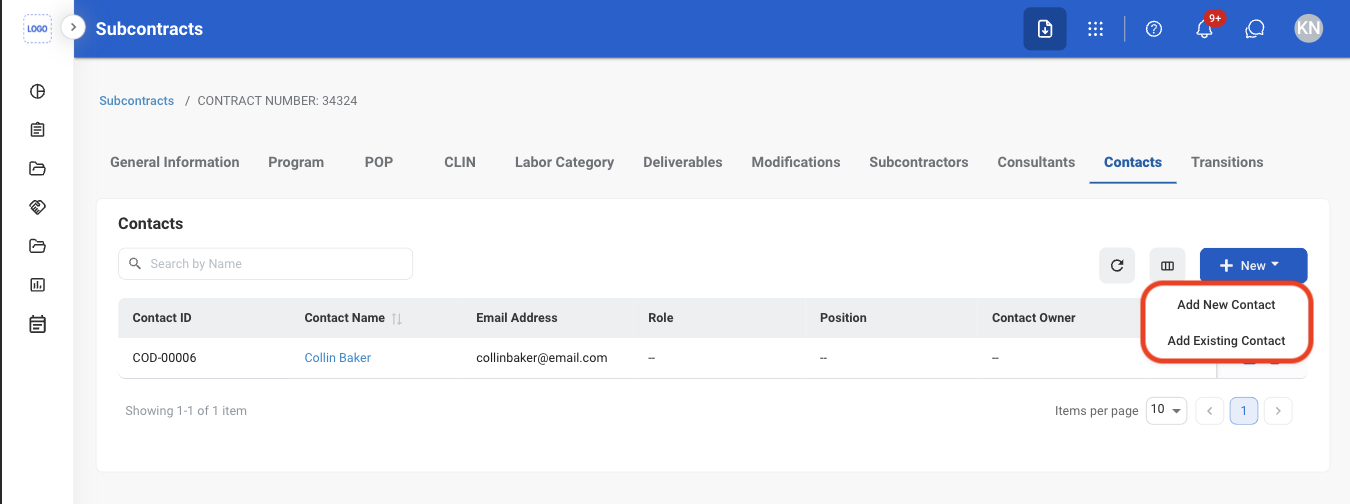Switch to Consultants tab
The width and height of the screenshot is (1350, 504).
pyautogui.click(x=1036, y=162)
